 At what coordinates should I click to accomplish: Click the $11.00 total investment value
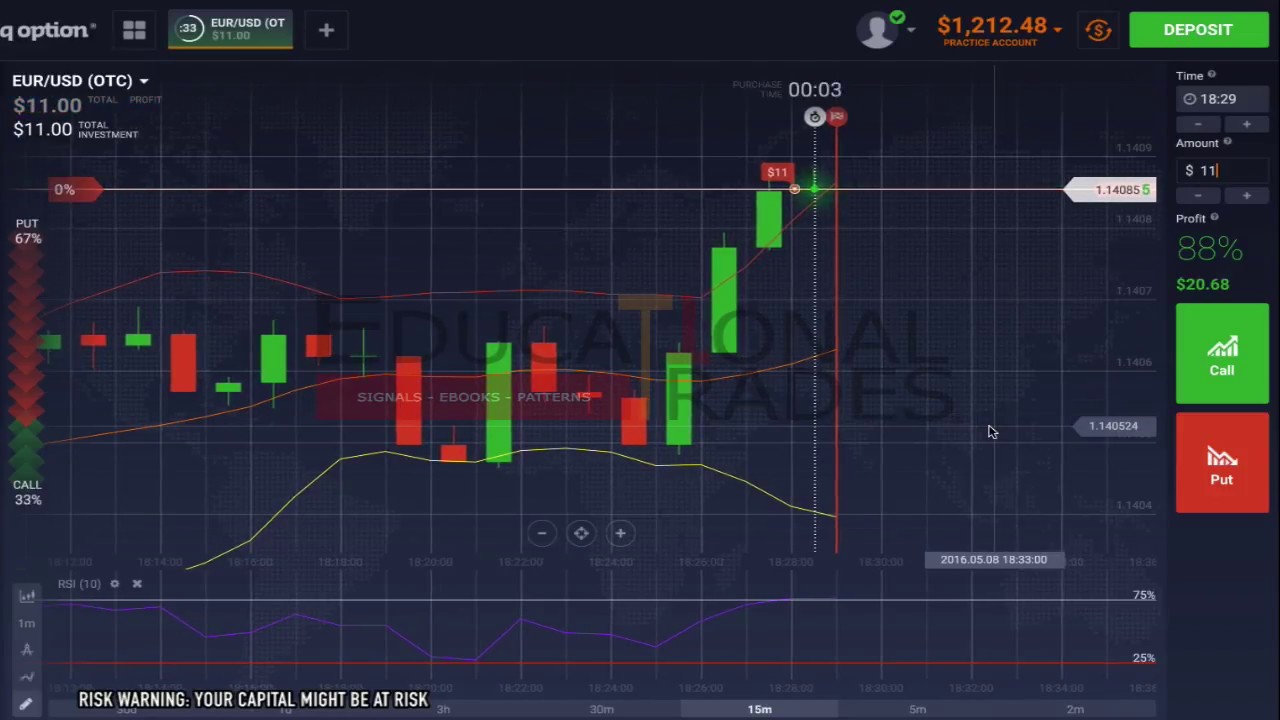[x=43, y=130]
